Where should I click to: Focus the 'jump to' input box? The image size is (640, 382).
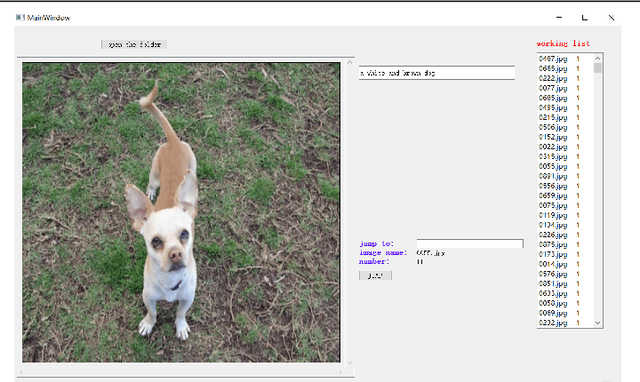point(470,244)
